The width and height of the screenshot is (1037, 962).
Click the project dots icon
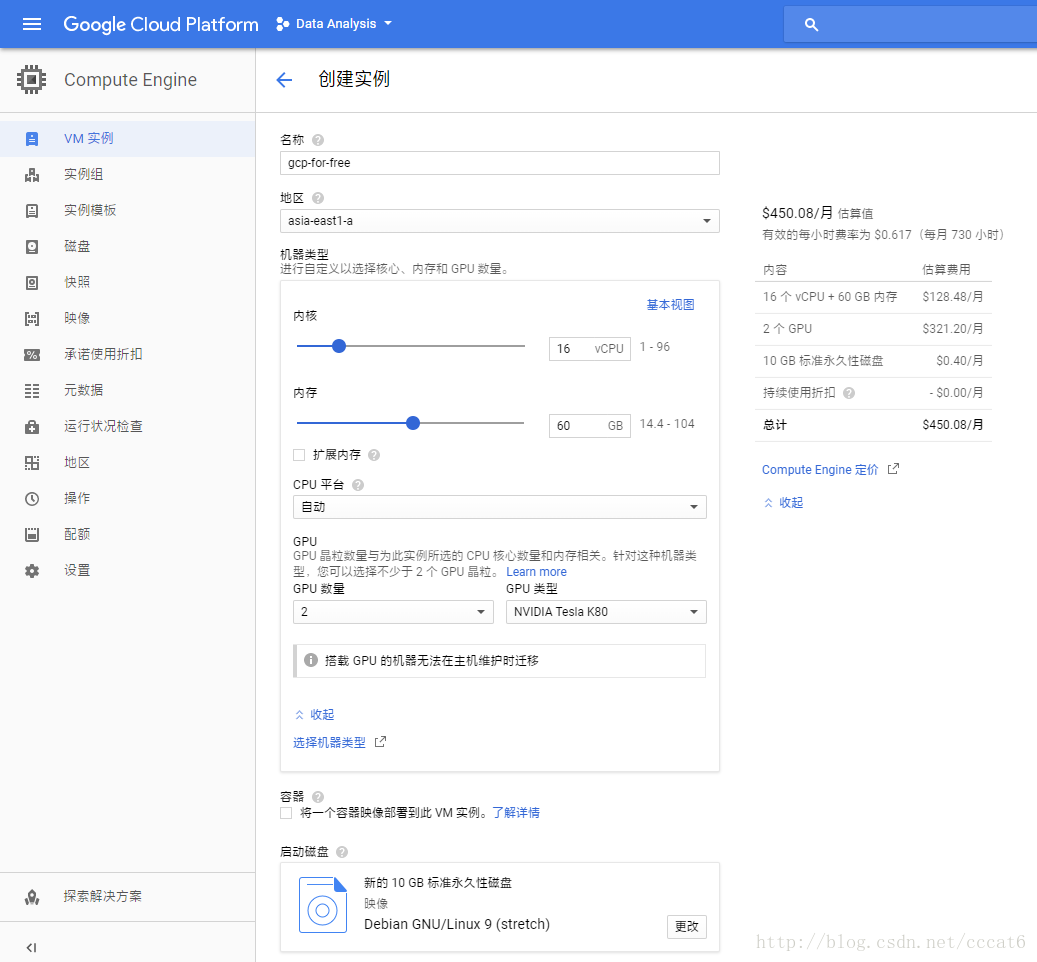pyautogui.click(x=282, y=24)
